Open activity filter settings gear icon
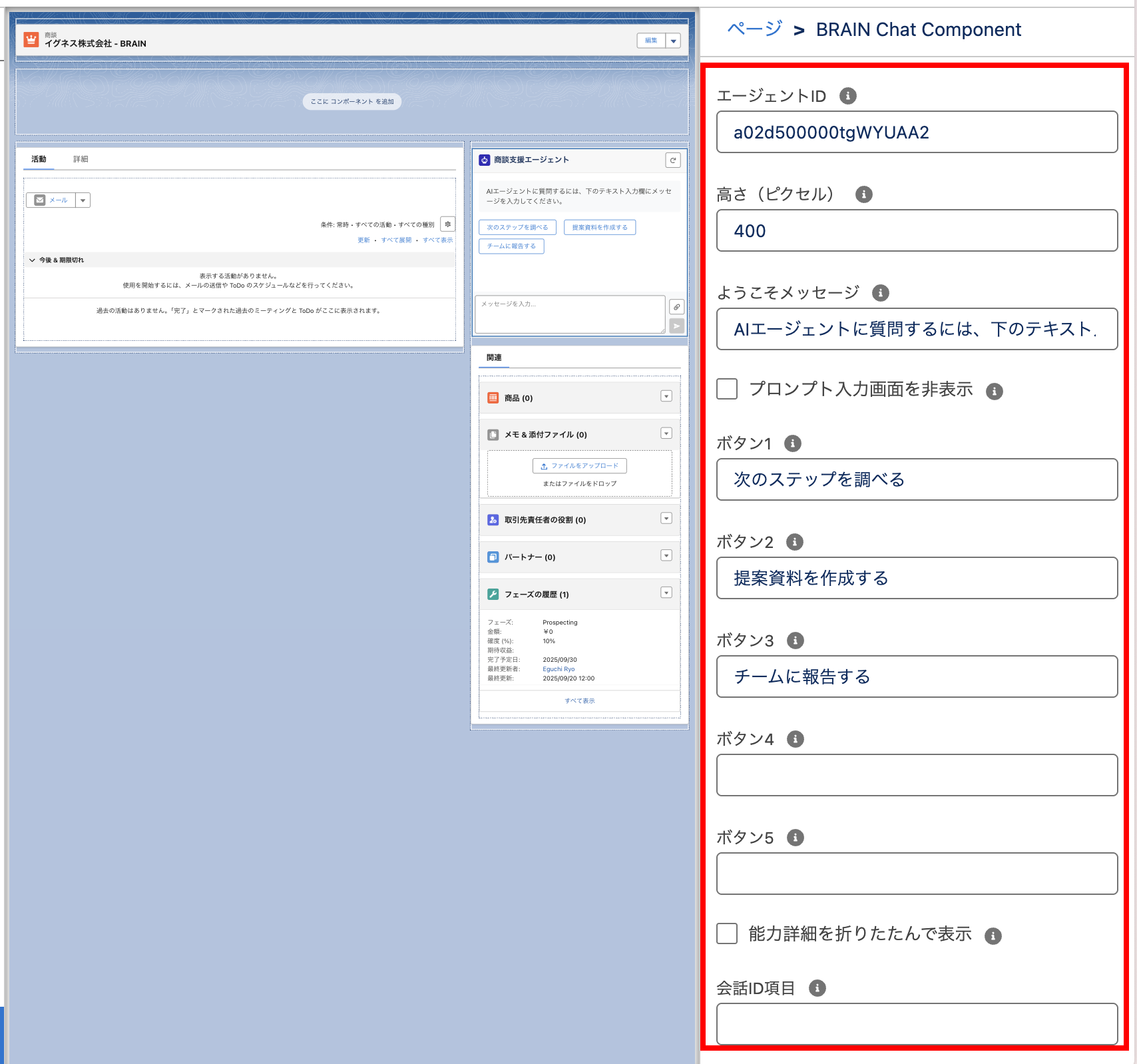The width and height of the screenshot is (1137, 1064). [448, 224]
